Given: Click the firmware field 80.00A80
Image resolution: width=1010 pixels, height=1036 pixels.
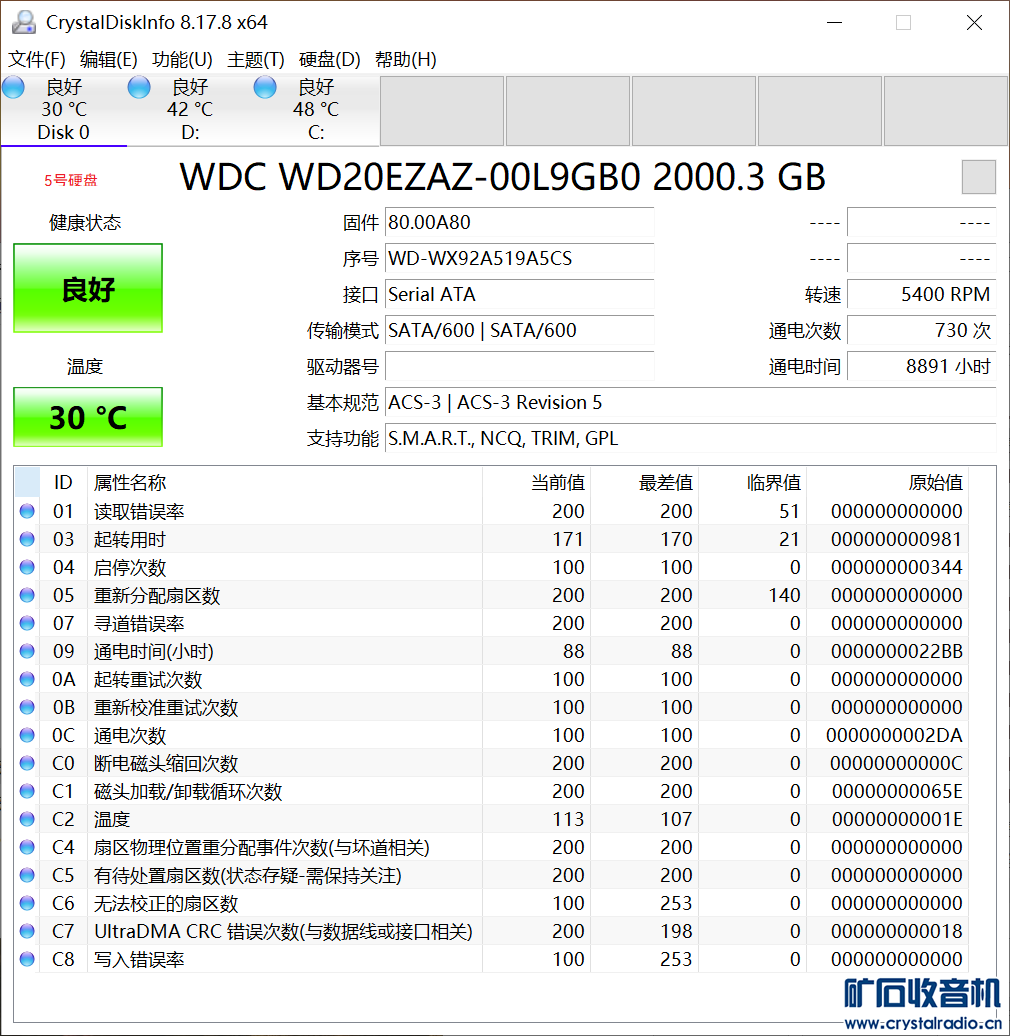Looking at the screenshot, I should 519,222.
